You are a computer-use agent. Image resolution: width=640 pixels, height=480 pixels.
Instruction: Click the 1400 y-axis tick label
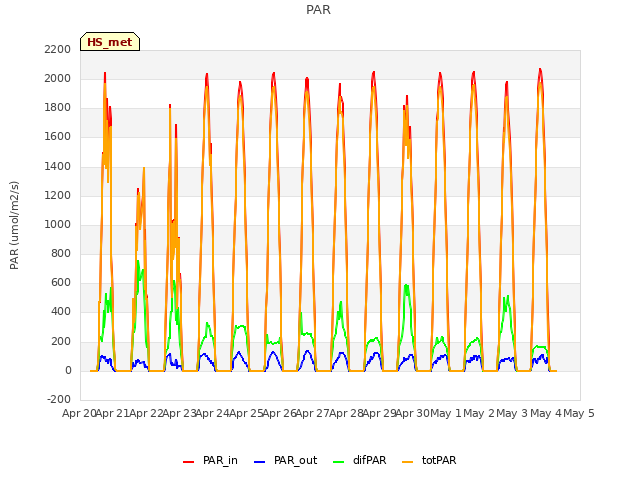coord(58,166)
